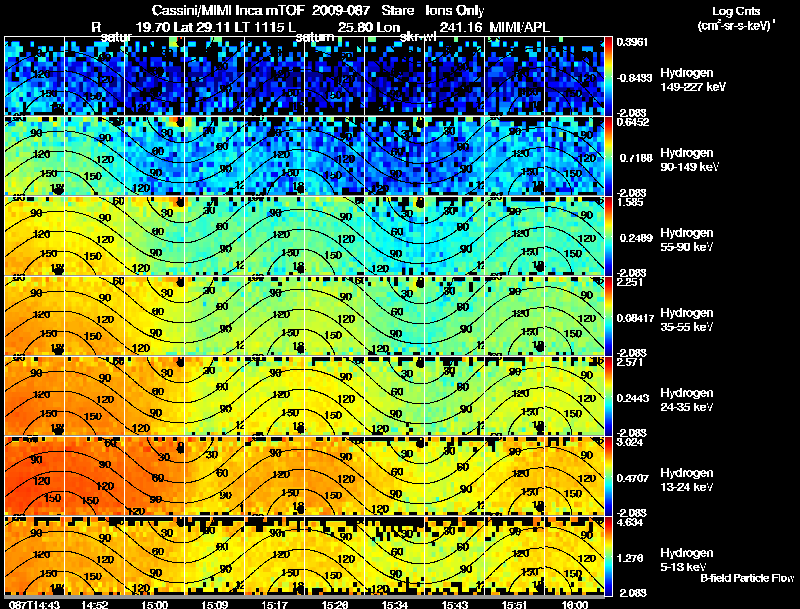
Task: Click the 15:09 time axis label
Action: (214, 605)
